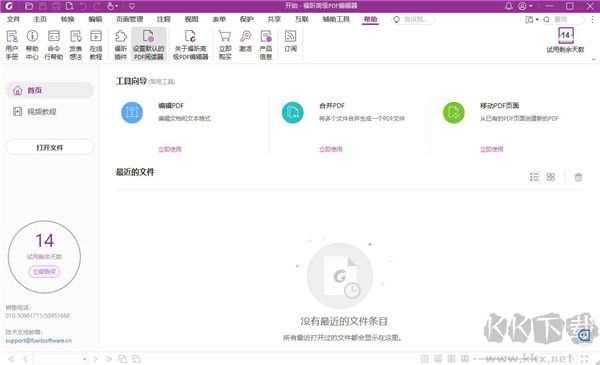600x365 pixels.
Task: Switch recent files to thumbnail grid view
Action: (x=551, y=177)
